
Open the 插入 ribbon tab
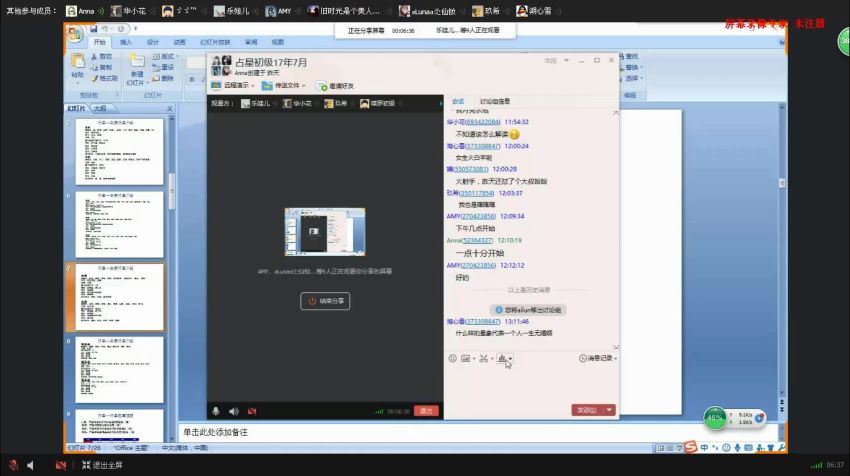(x=126, y=42)
